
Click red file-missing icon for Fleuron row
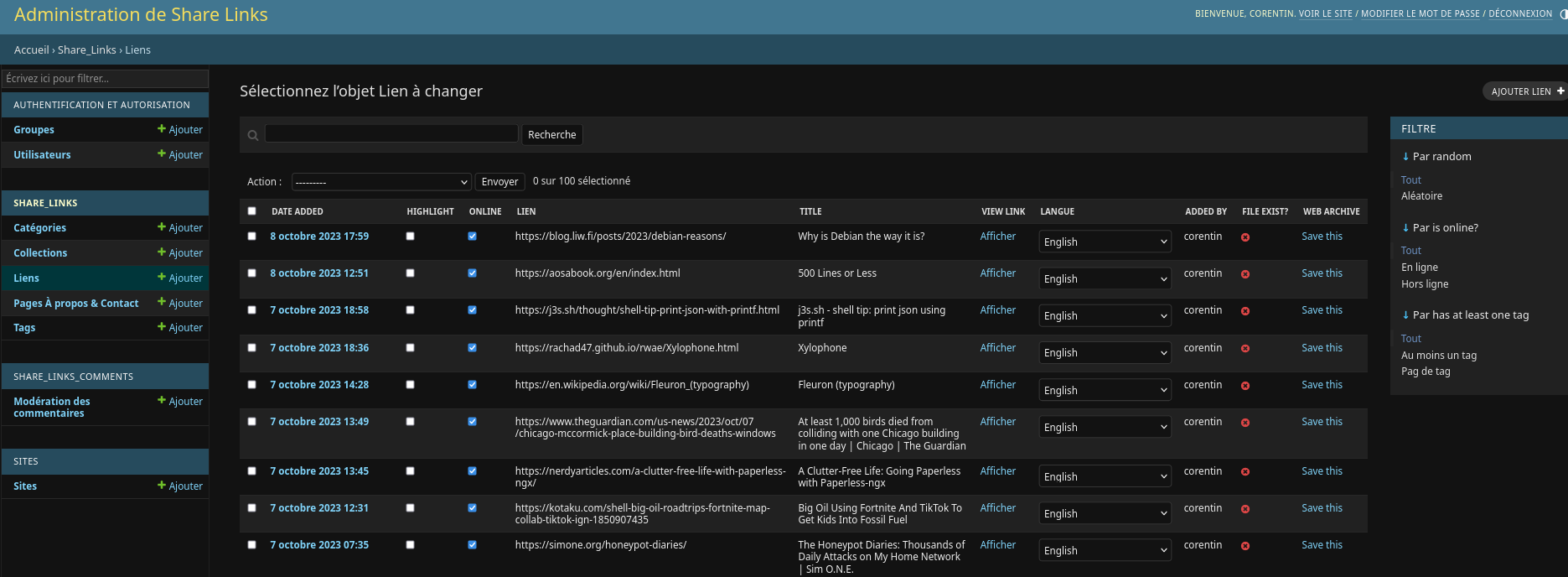click(1245, 386)
